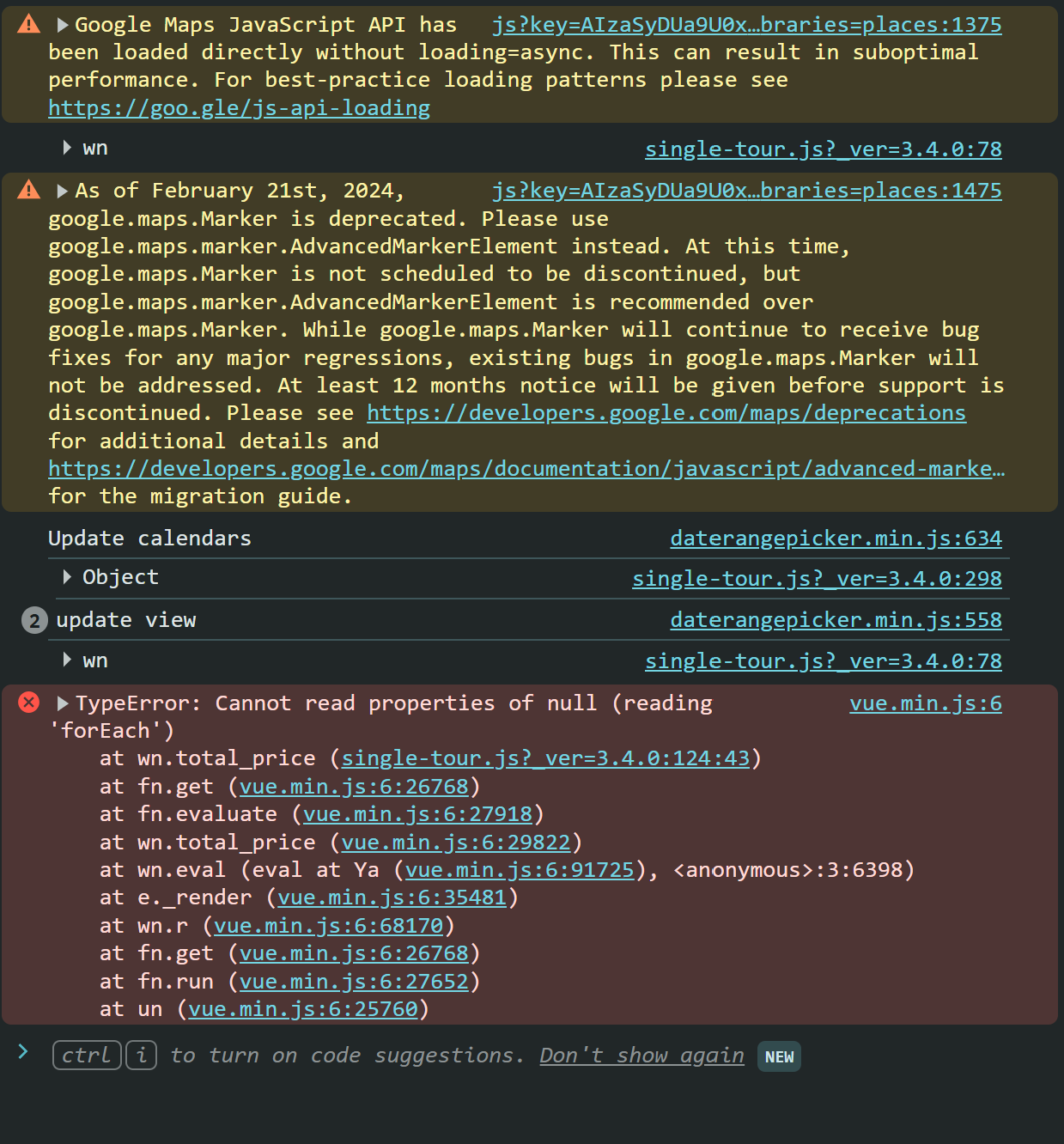
Task: Open the goo.gle/js-api-loading link
Action: click(239, 108)
